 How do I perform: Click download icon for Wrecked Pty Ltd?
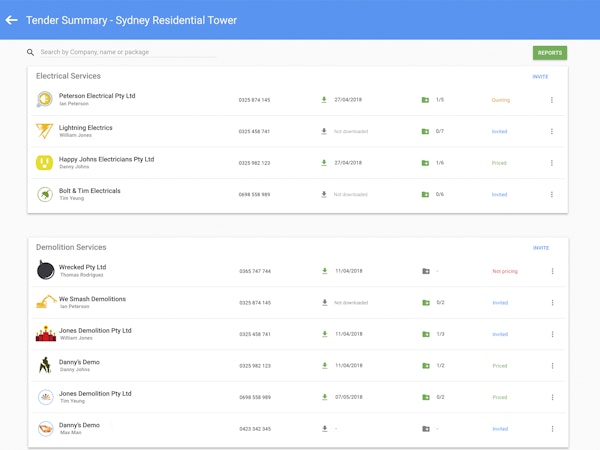324,271
